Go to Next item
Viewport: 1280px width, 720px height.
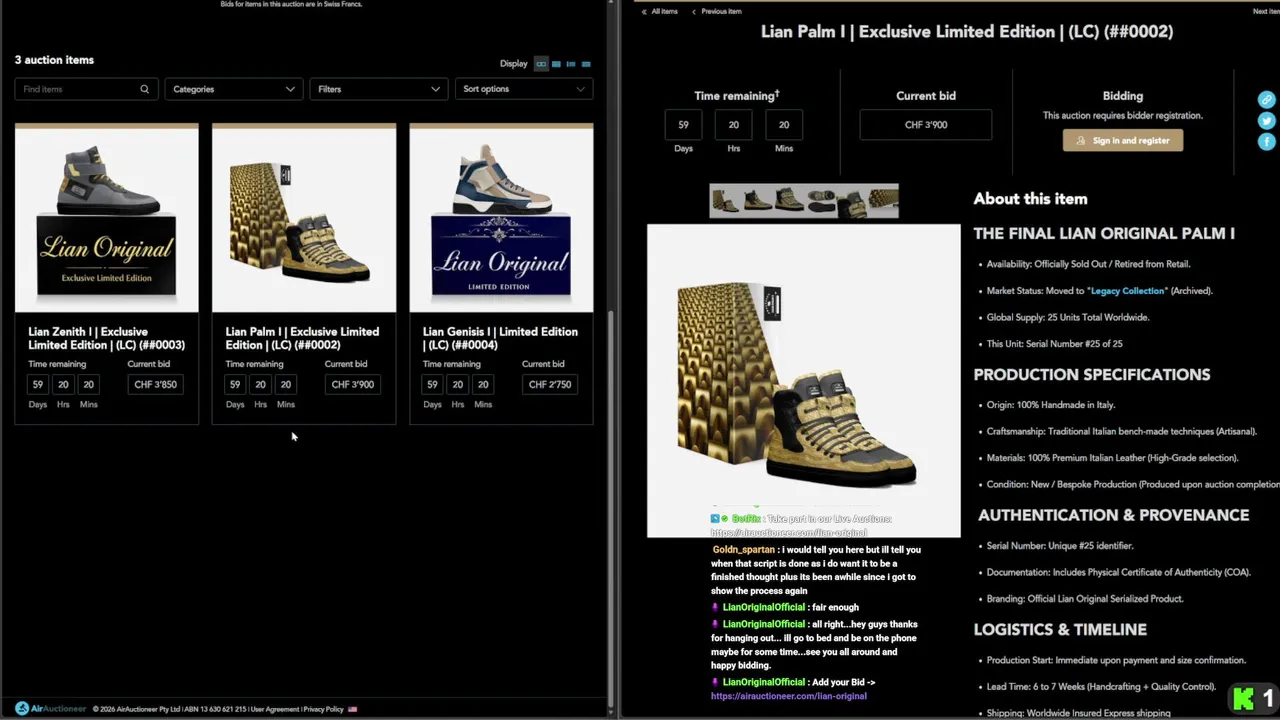[1266, 11]
